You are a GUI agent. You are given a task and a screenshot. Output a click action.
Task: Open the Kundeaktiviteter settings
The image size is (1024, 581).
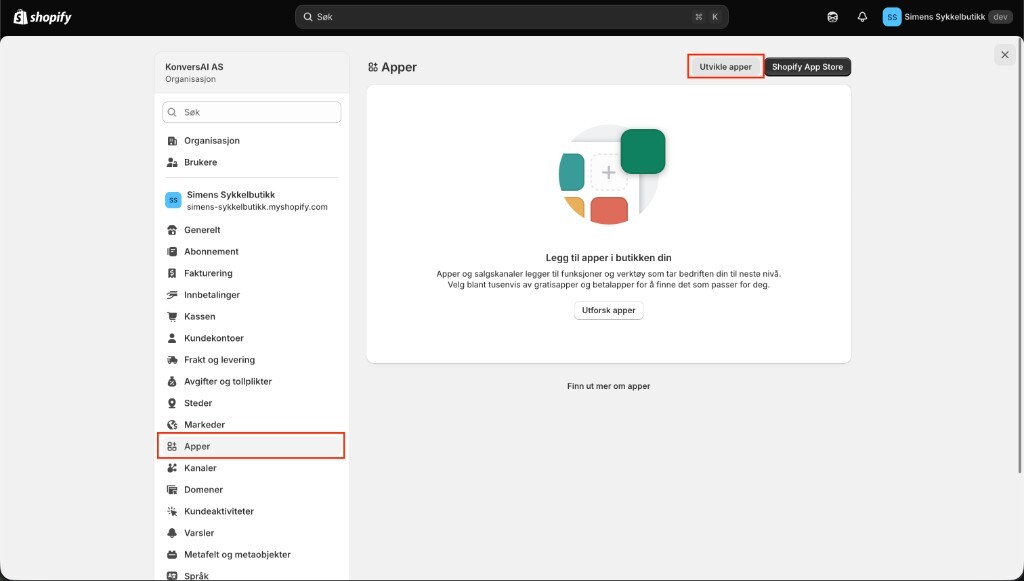tap(251, 510)
